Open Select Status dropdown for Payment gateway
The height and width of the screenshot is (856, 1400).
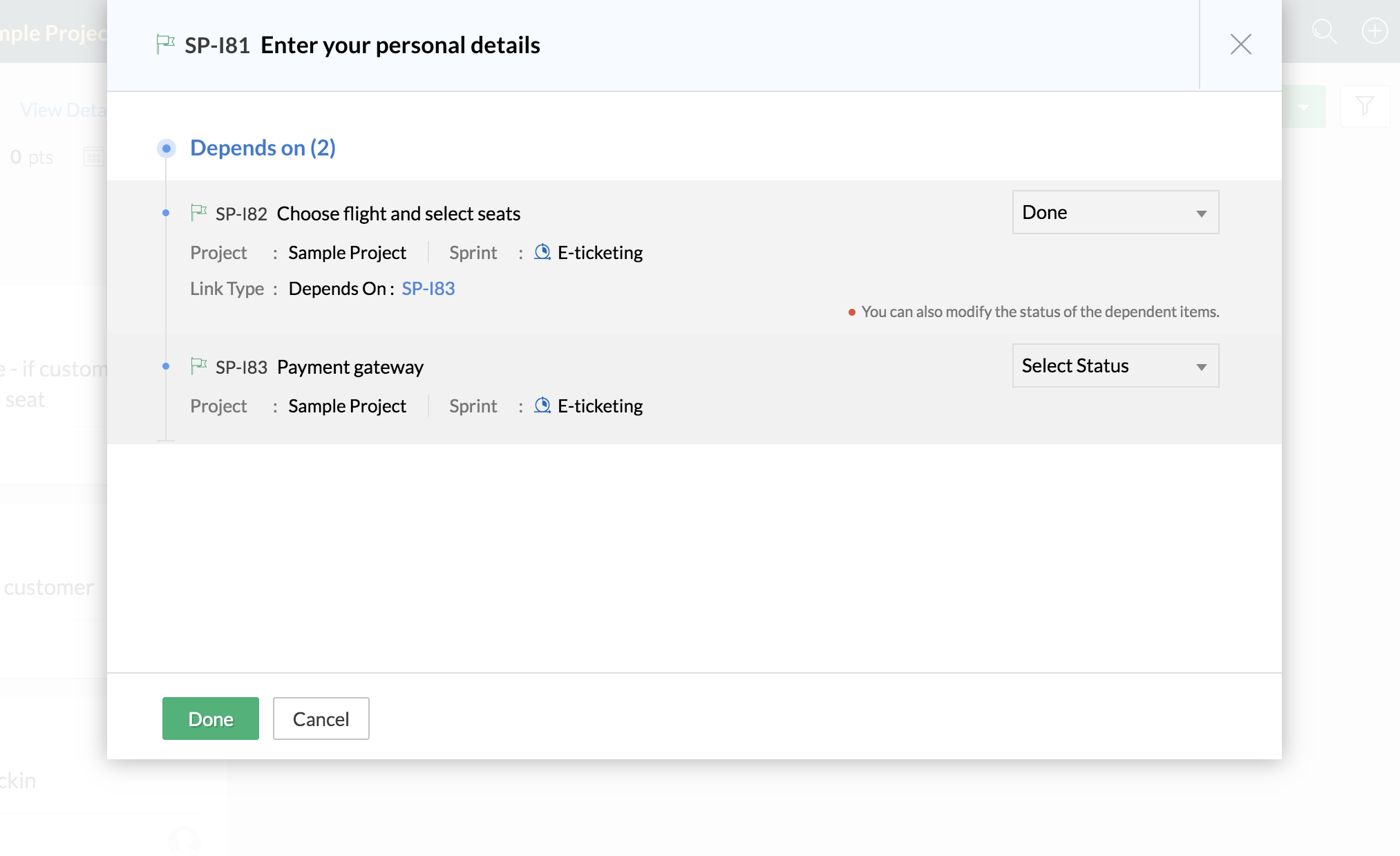[1115, 365]
